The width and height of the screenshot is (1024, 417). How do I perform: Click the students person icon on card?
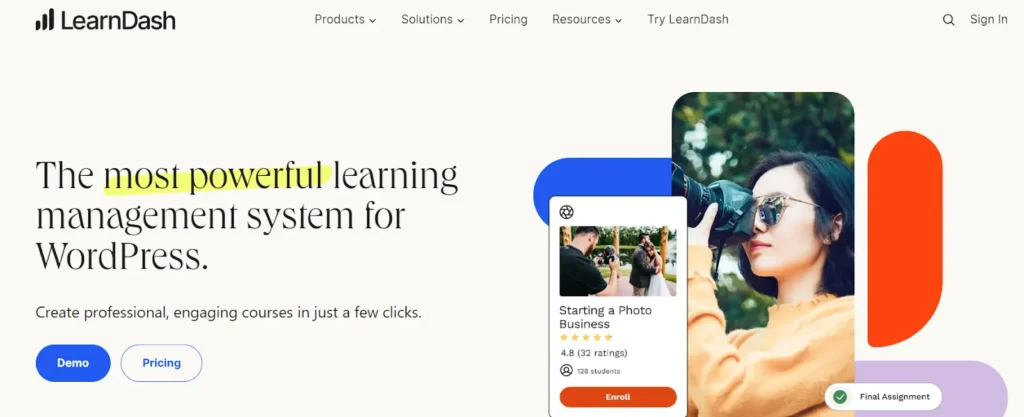pos(566,371)
